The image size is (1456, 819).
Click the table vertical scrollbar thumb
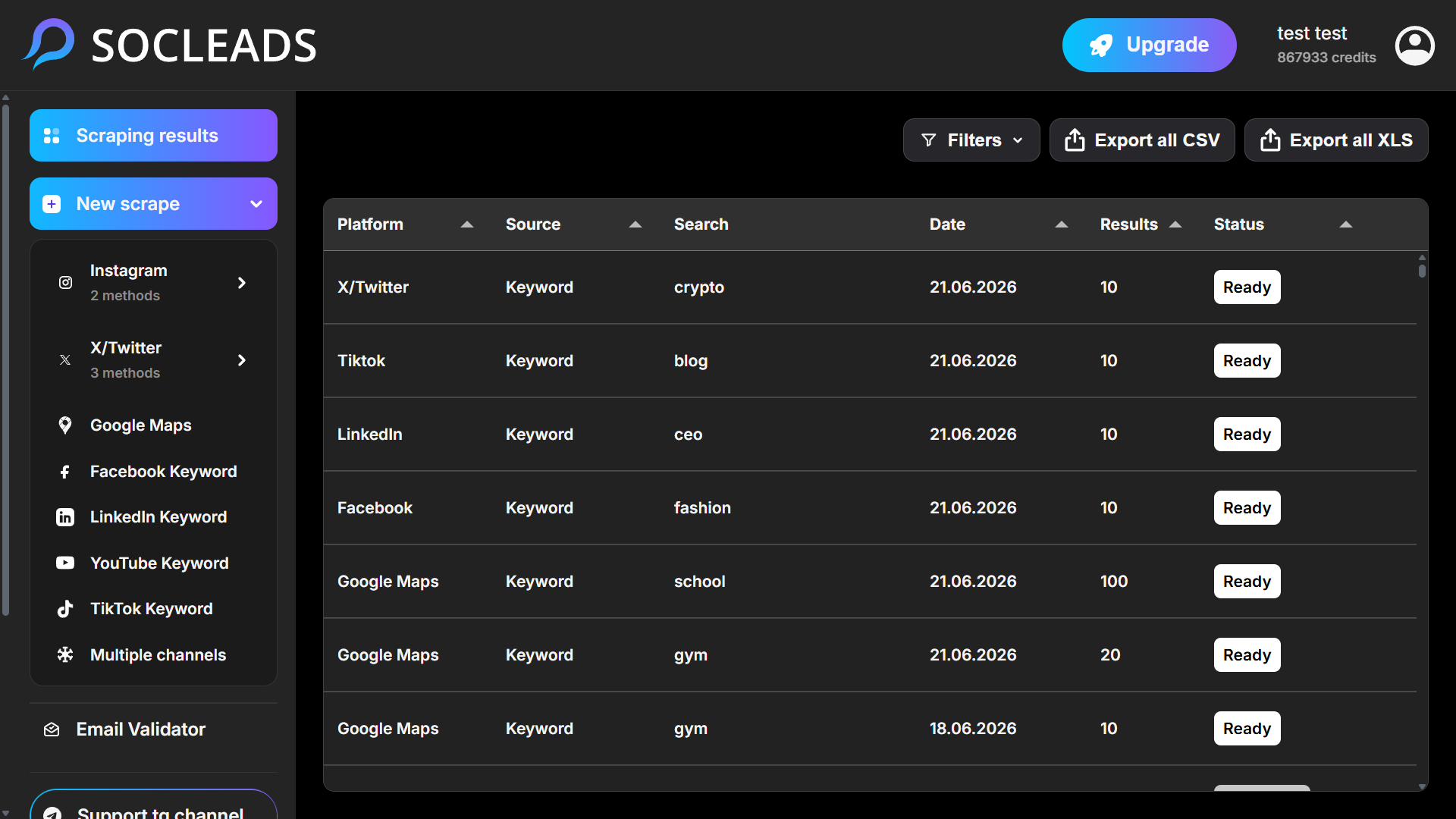click(1422, 270)
